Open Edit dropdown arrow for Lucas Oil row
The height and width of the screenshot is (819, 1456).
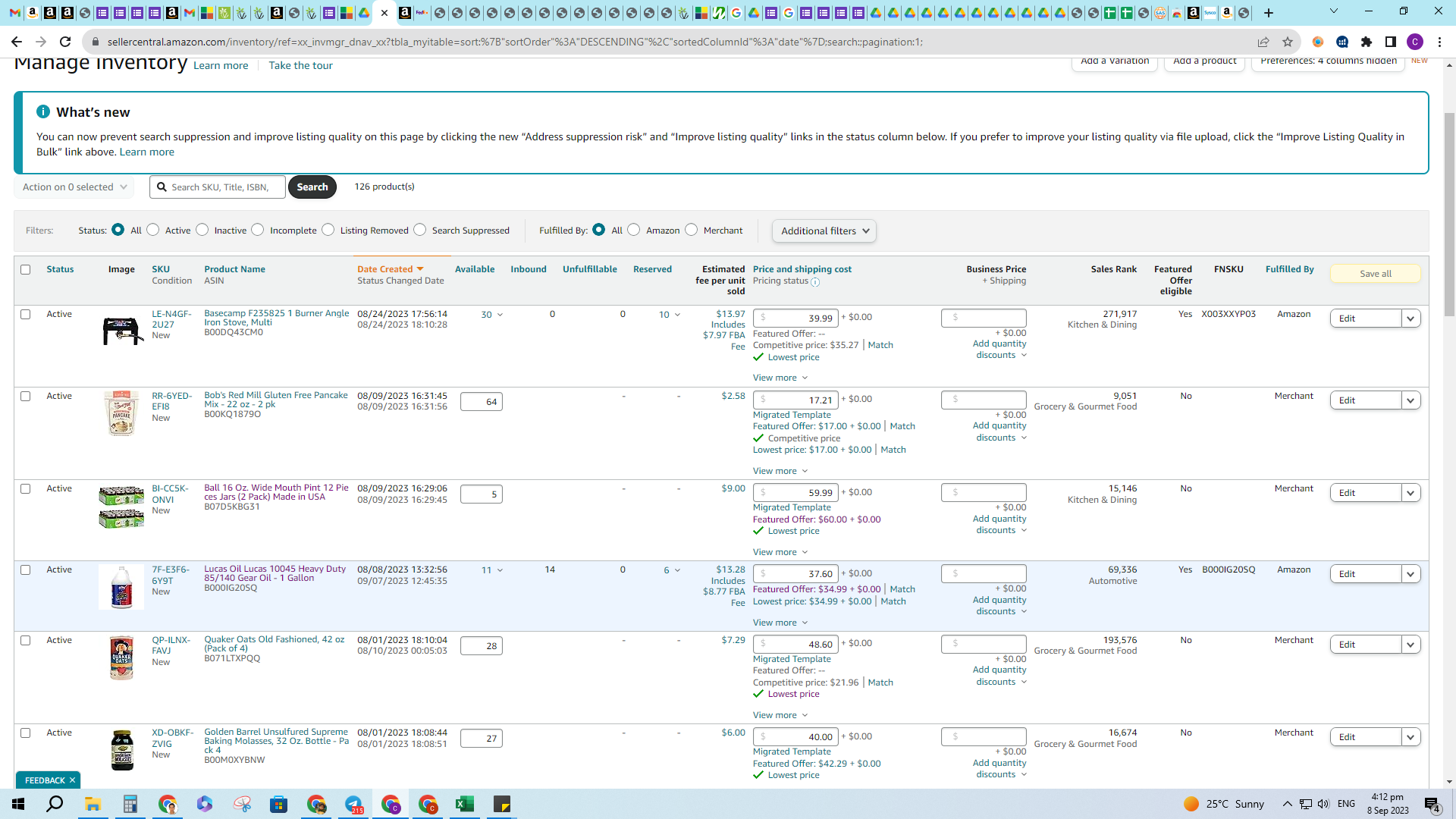(1410, 574)
